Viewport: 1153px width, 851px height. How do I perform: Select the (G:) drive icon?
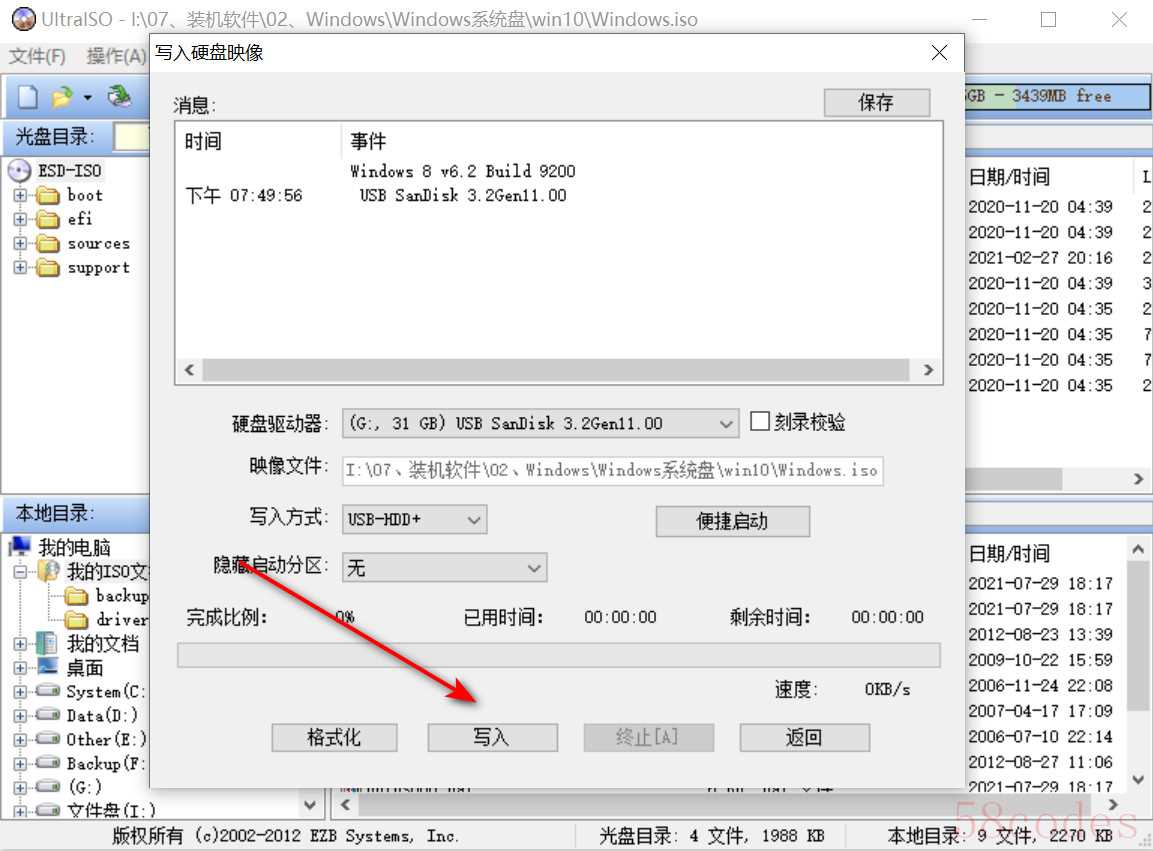pyautogui.click(x=48, y=787)
